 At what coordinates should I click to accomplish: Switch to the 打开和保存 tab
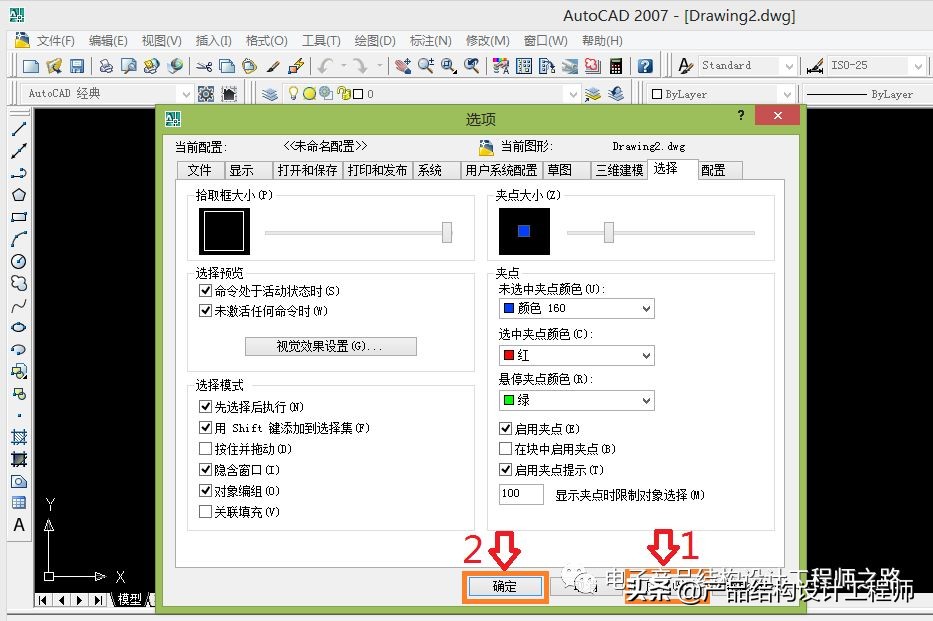coord(307,171)
